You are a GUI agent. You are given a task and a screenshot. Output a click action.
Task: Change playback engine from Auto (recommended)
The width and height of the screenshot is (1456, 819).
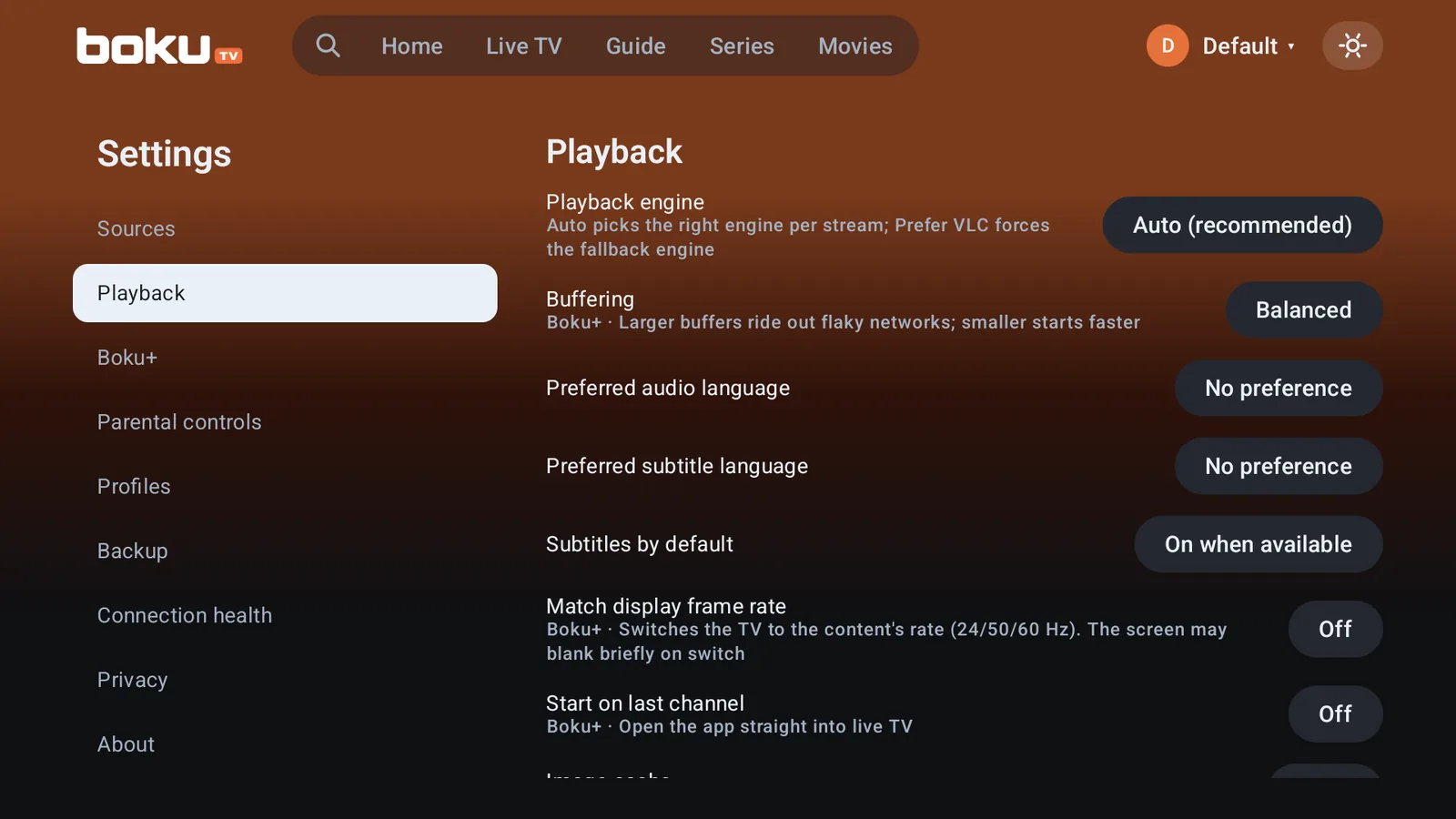point(1242,225)
